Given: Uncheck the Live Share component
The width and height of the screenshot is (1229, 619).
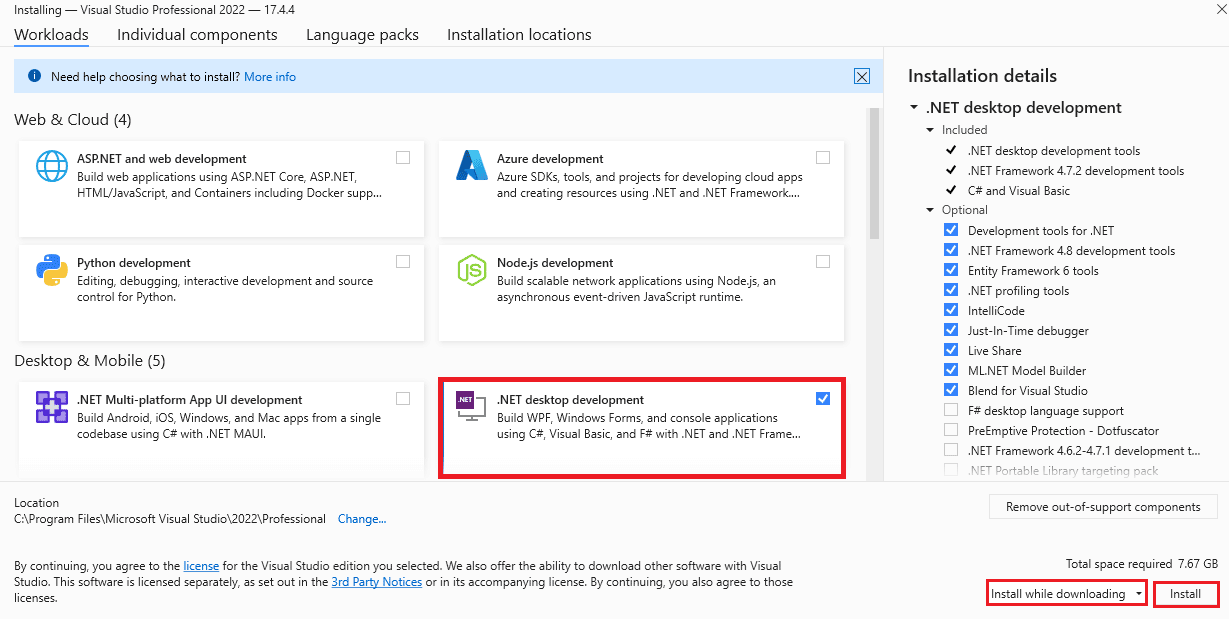Looking at the screenshot, I should [951, 350].
